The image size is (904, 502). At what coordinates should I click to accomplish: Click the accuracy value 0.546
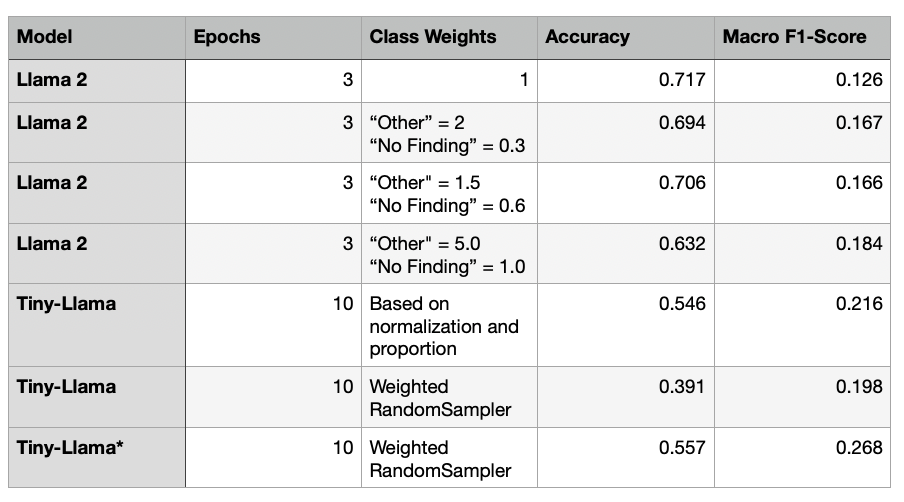point(682,304)
